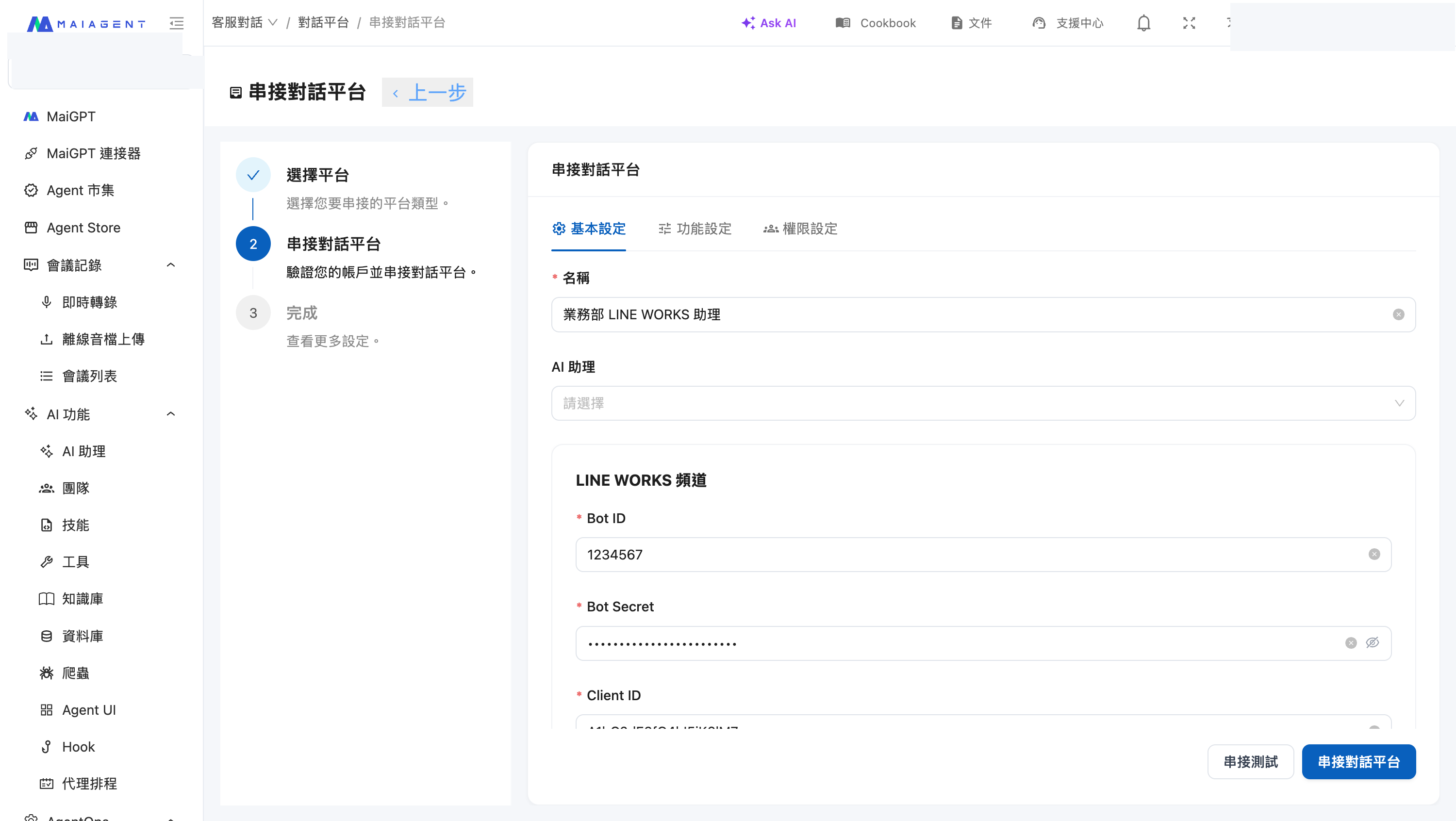Image resolution: width=1456 pixels, height=821 pixels.
Task: Focus the Bot ID input field
Action: 983,554
